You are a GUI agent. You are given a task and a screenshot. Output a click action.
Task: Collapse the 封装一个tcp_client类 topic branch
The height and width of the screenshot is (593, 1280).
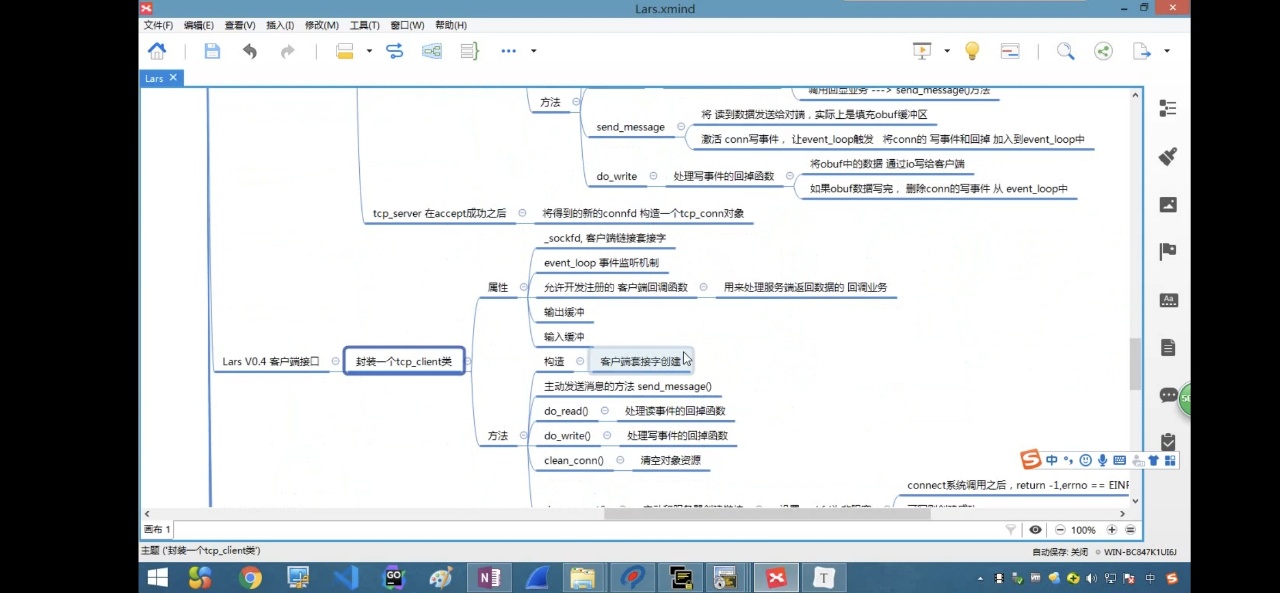tap(467, 362)
